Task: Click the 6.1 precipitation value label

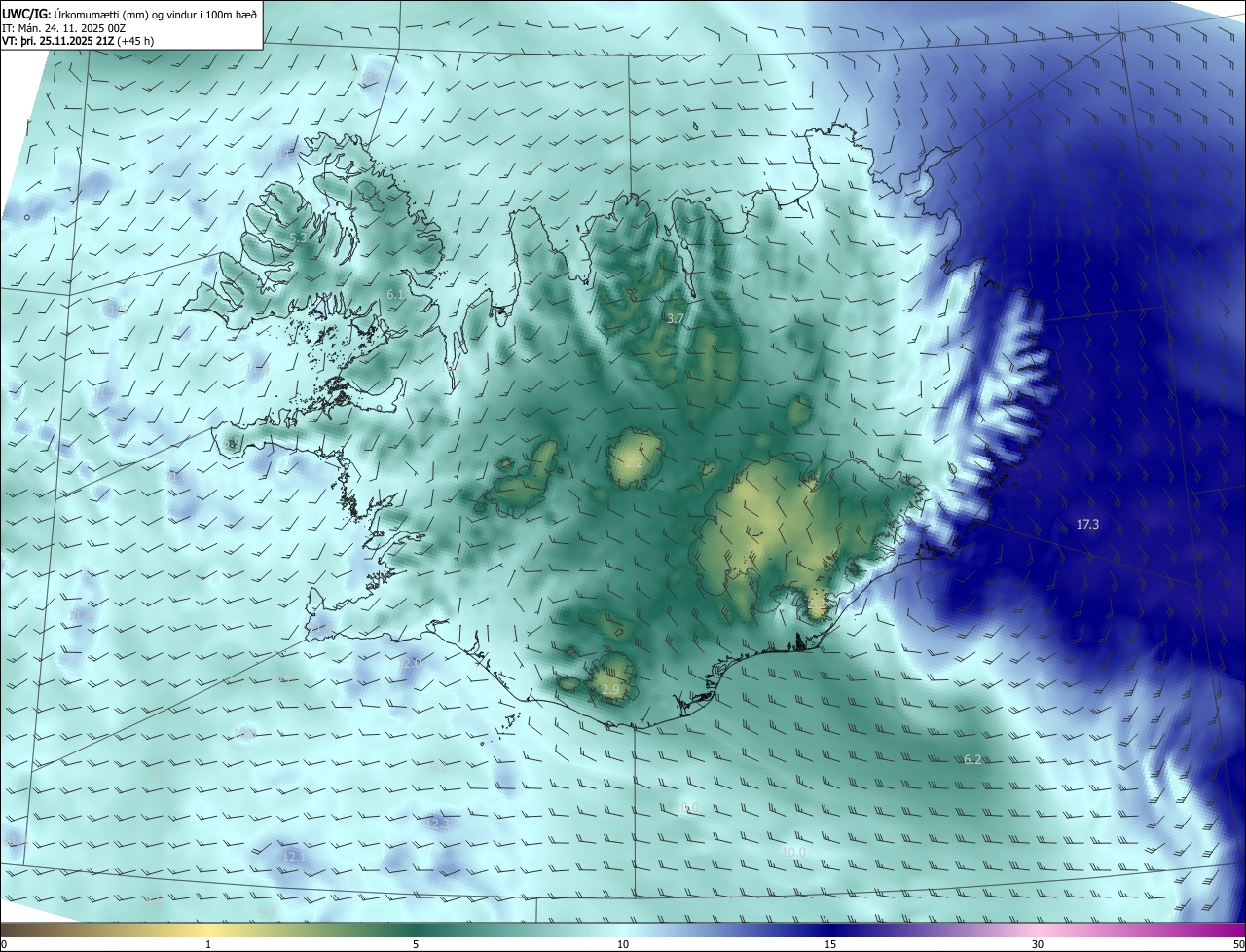Action: tap(395, 294)
